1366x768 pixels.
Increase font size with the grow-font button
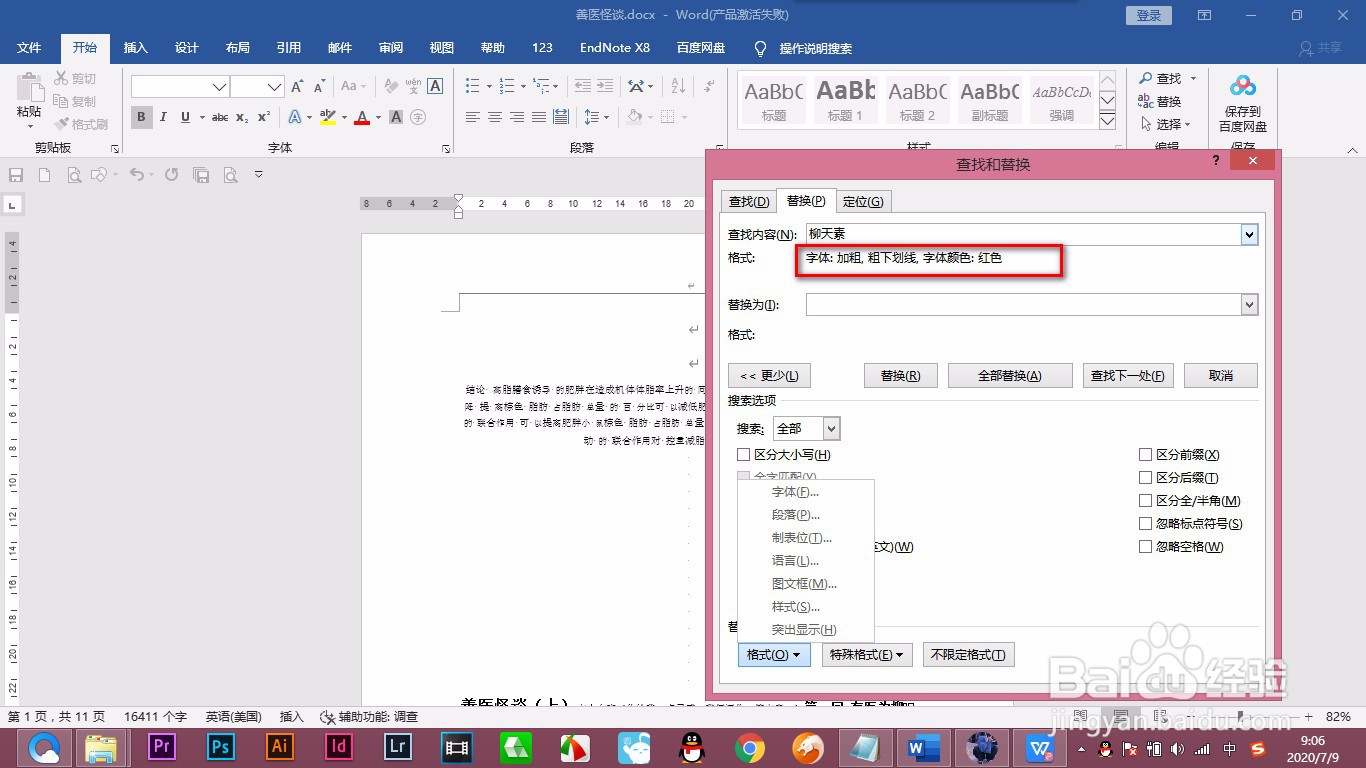click(x=297, y=87)
